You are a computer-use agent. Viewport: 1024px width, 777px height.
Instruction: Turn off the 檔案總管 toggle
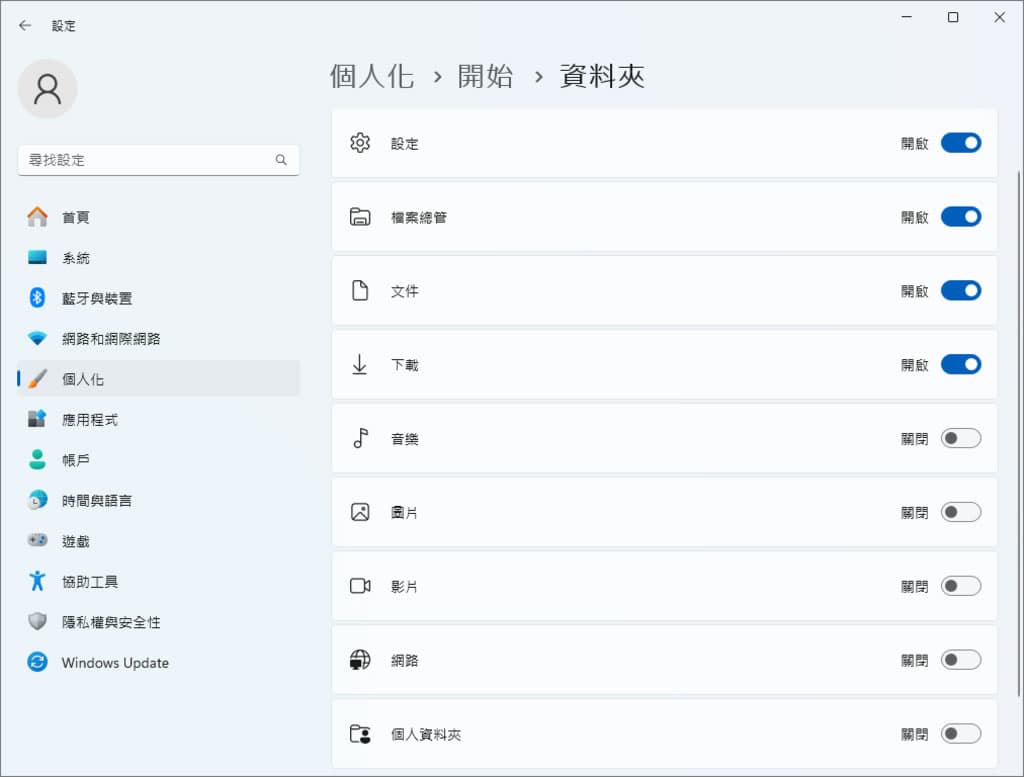coord(961,217)
